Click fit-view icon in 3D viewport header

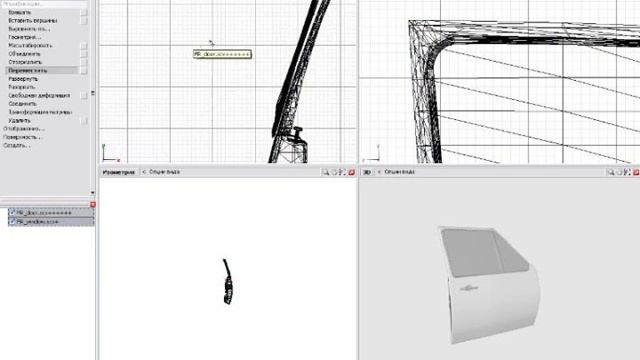[x=627, y=172]
